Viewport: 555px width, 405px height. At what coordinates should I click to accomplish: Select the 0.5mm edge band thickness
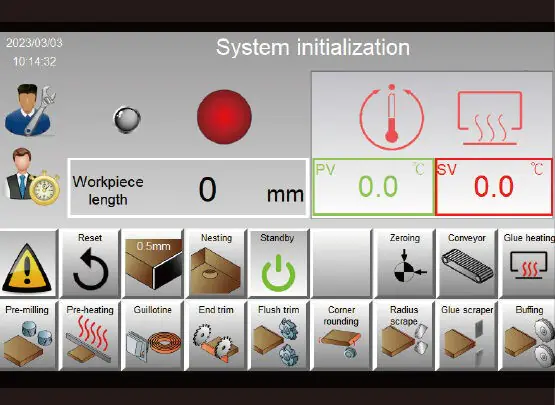click(x=153, y=263)
